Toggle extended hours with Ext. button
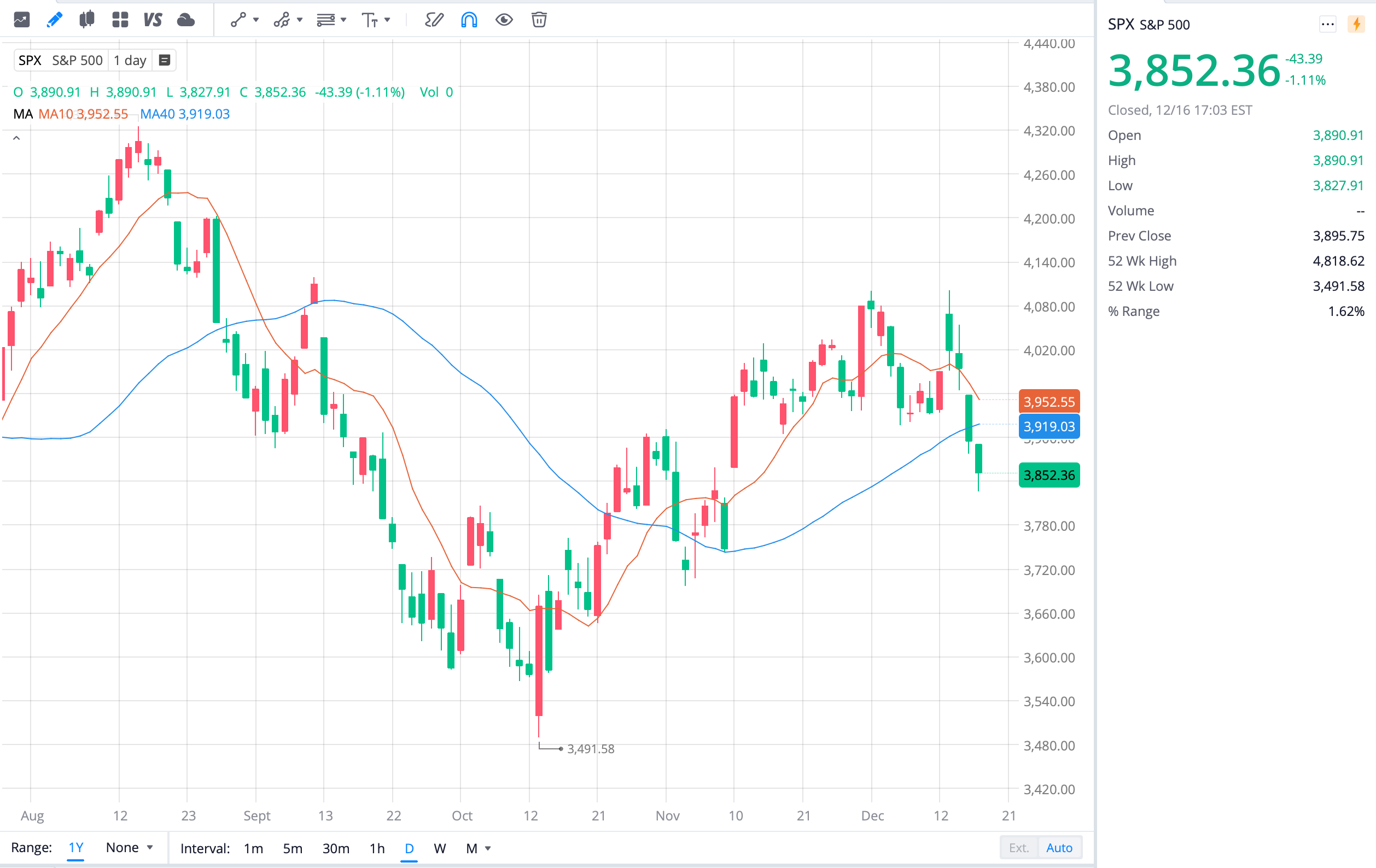1376x868 pixels. [1018, 847]
